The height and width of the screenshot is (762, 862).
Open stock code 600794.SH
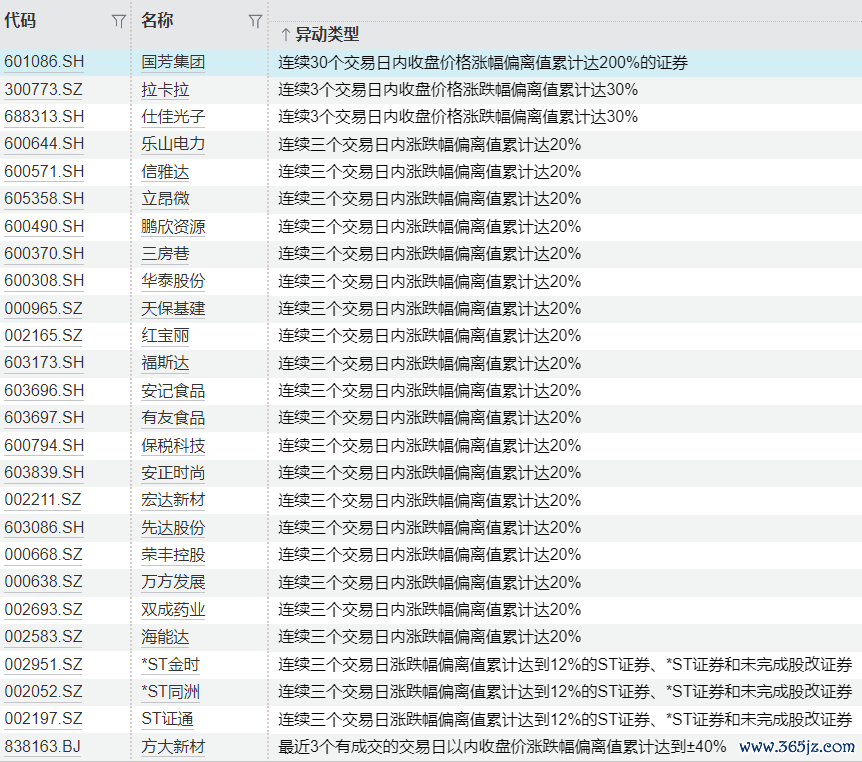44,445
